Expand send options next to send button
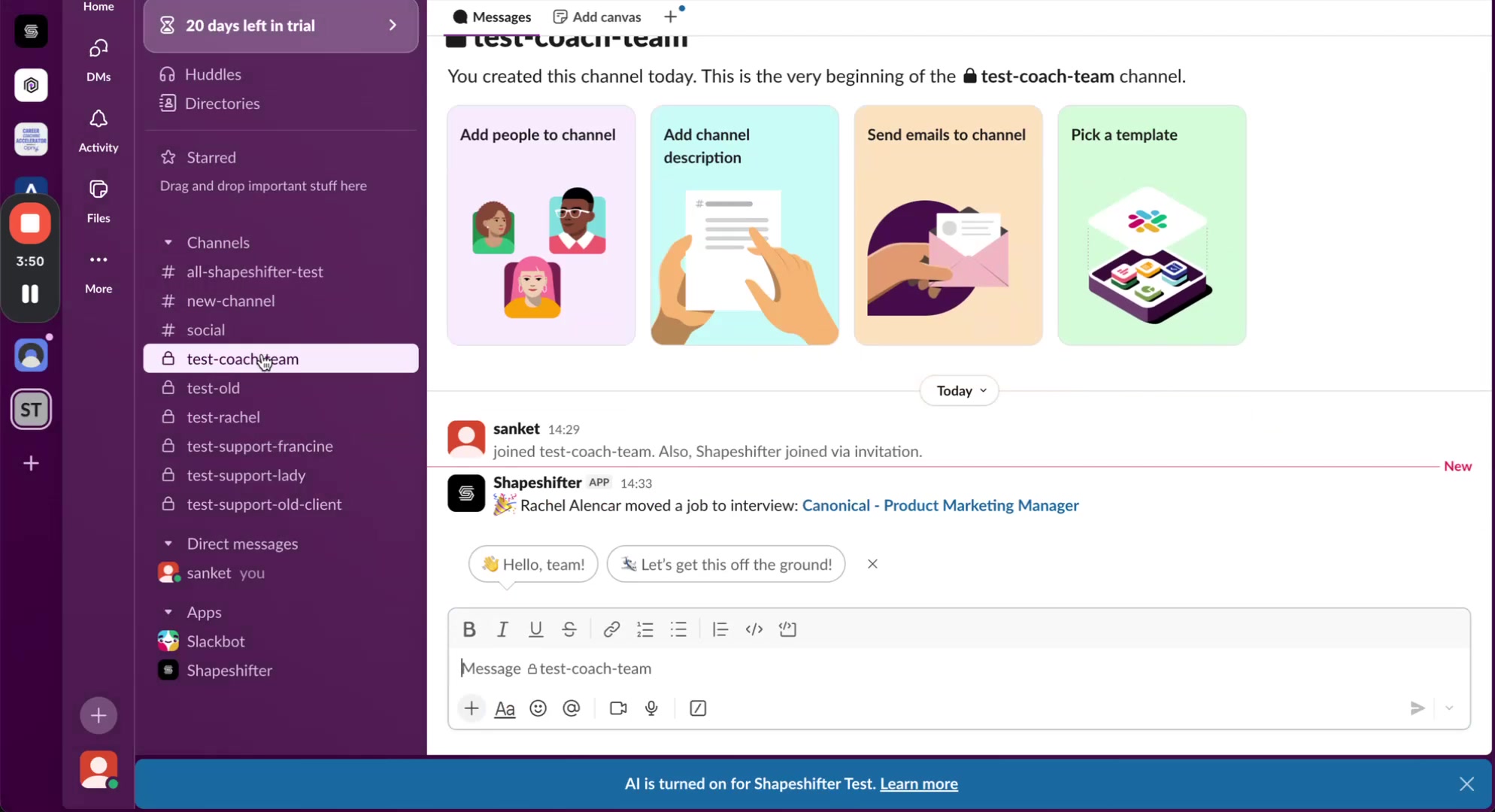The image size is (1495, 812). click(x=1449, y=707)
